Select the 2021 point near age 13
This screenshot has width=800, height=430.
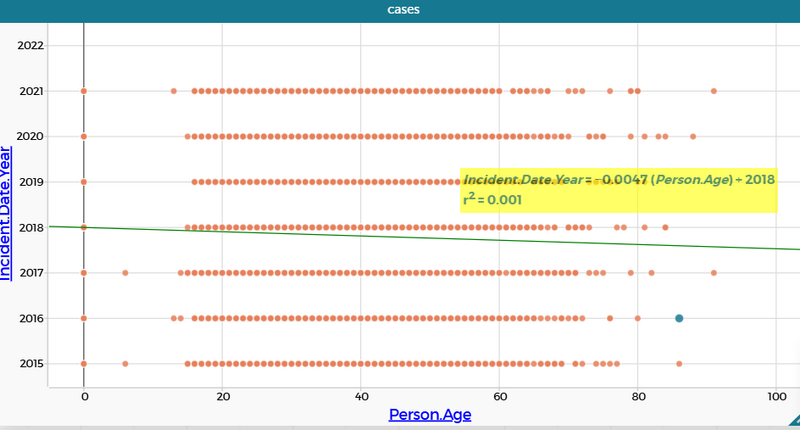tap(174, 91)
